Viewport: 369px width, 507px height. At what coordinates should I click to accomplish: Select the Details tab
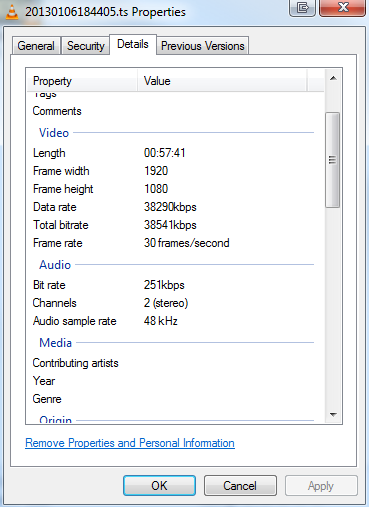tap(133, 44)
